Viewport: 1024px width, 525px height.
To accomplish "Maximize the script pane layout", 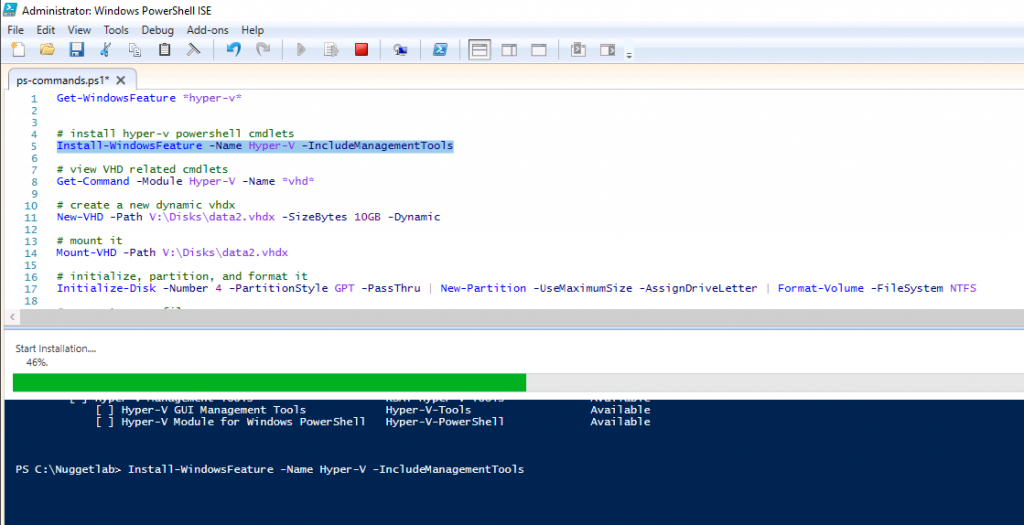I will [x=539, y=50].
